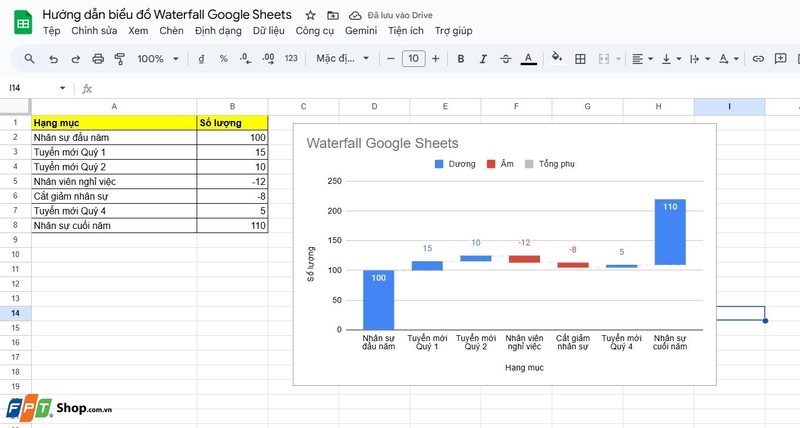This screenshot has height=428, width=800.
Task: Toggle strikethrough formatting
Action: (506, 59)
